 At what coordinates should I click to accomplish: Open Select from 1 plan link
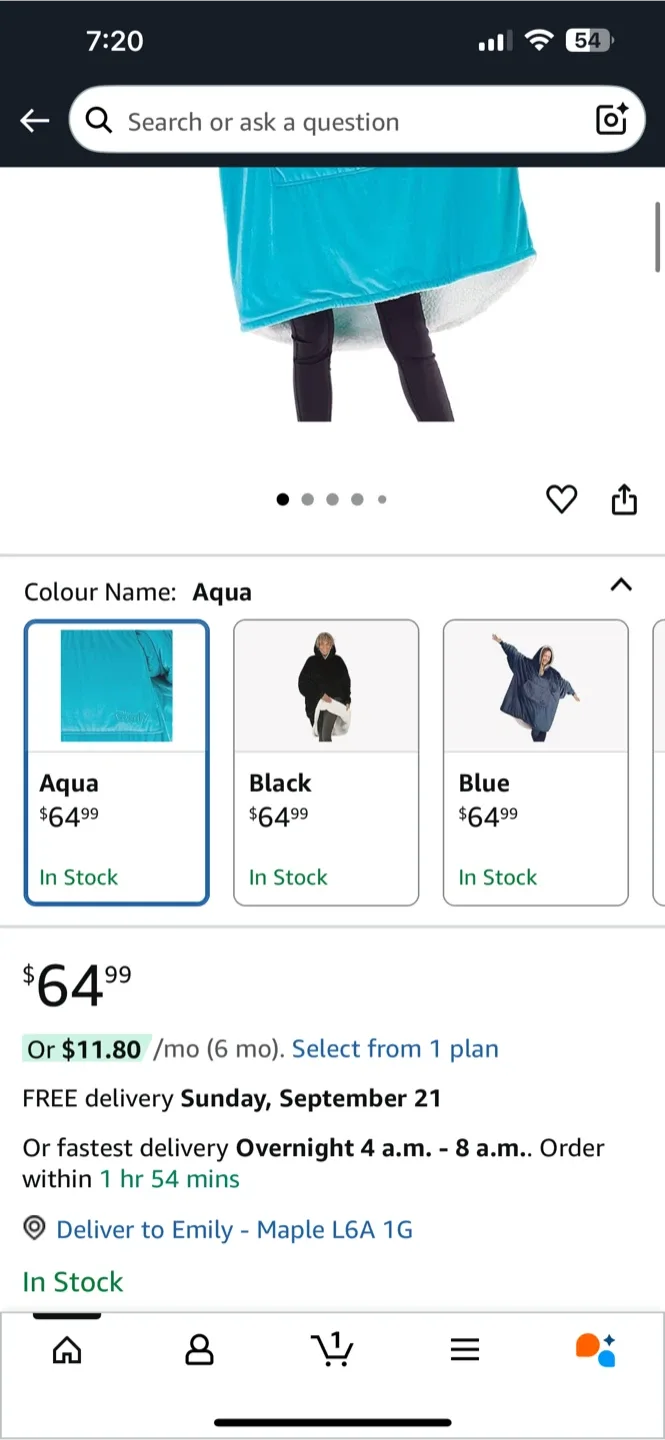click(x=396, y=1049)
